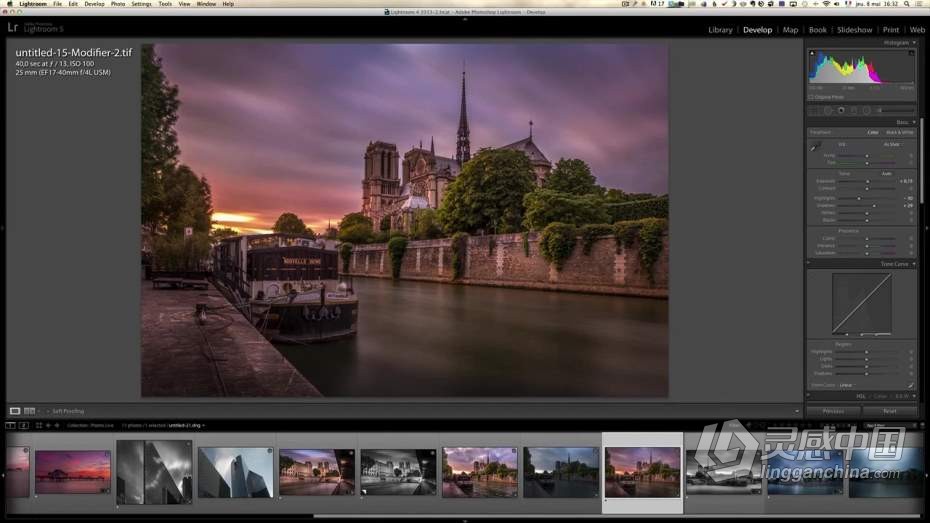The image size is (930, 523).
Task: Set Treatment to Black & White
Action: point(900,132)
